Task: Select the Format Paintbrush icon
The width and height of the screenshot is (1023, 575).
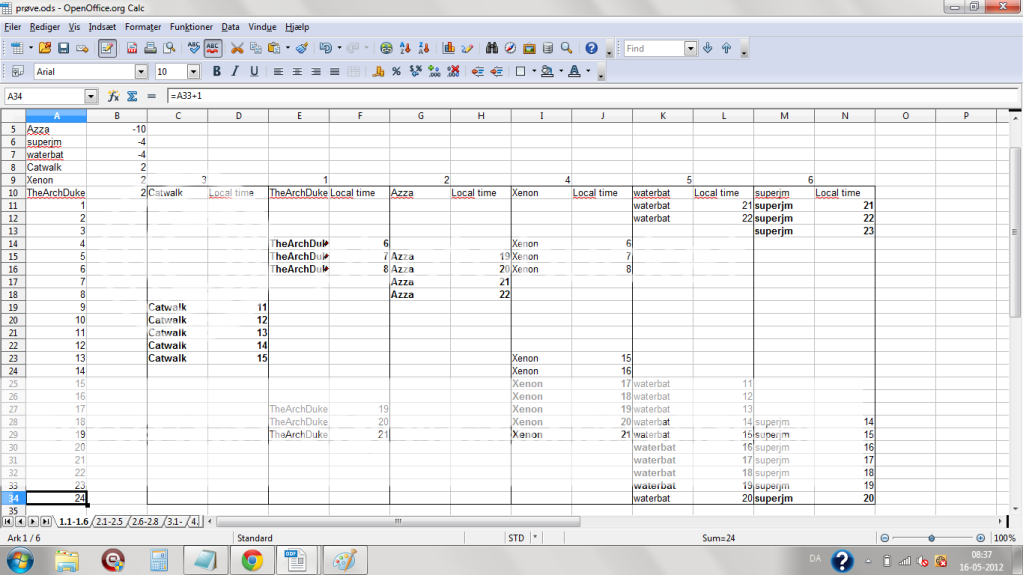Action: [302, 48]
